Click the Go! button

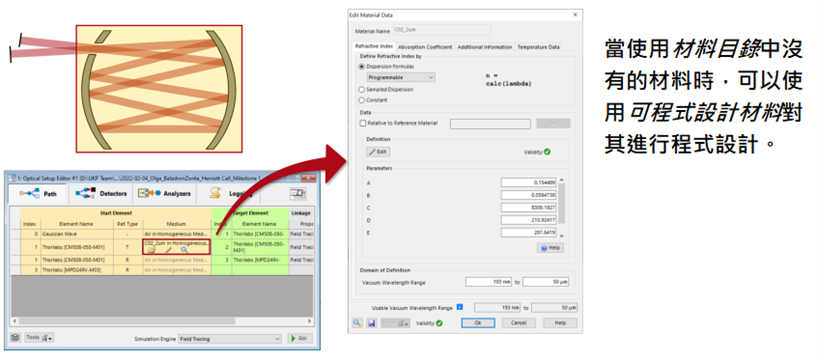point(300,339)
